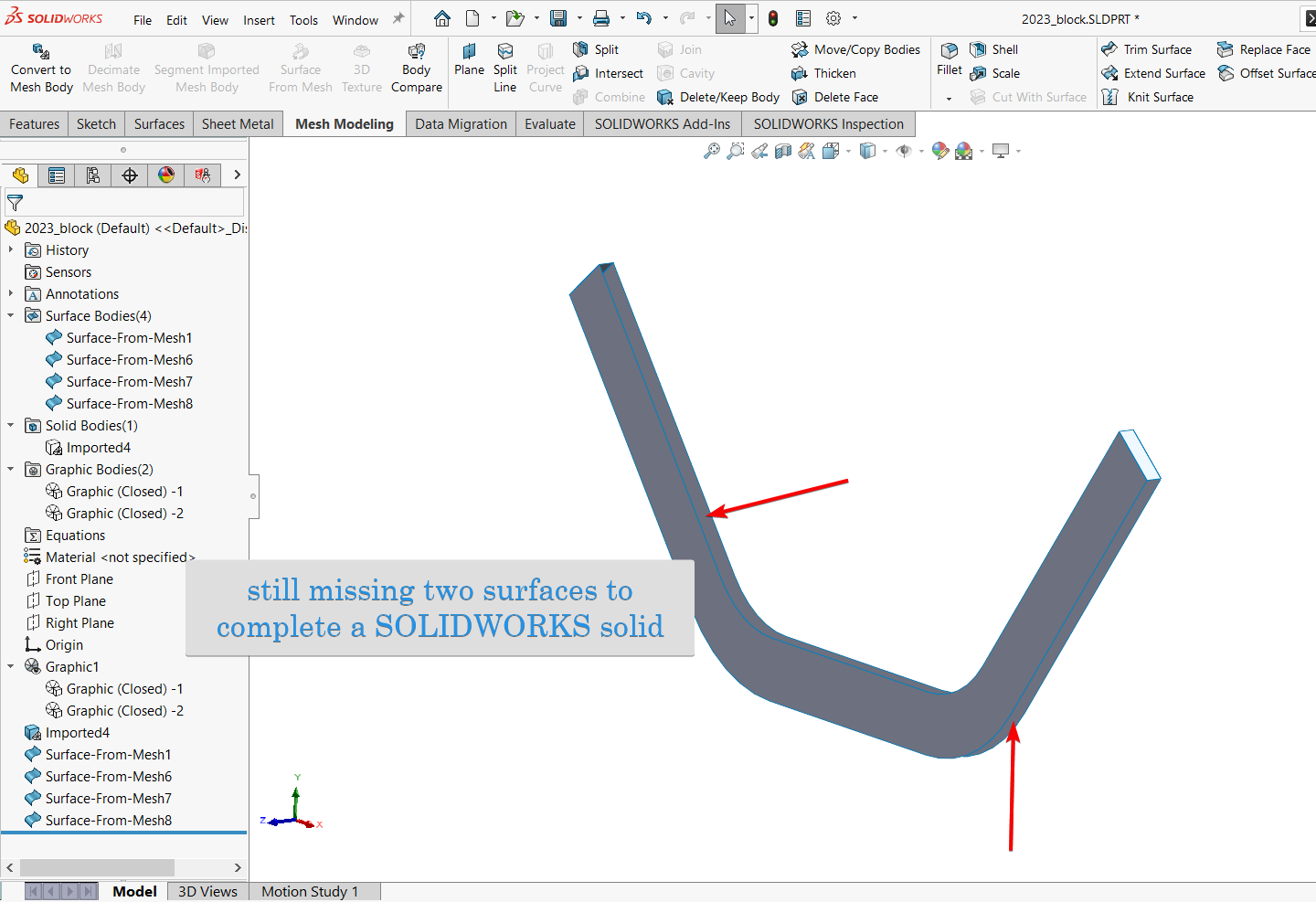Select the Thicken tool

(x=823, y=73)
